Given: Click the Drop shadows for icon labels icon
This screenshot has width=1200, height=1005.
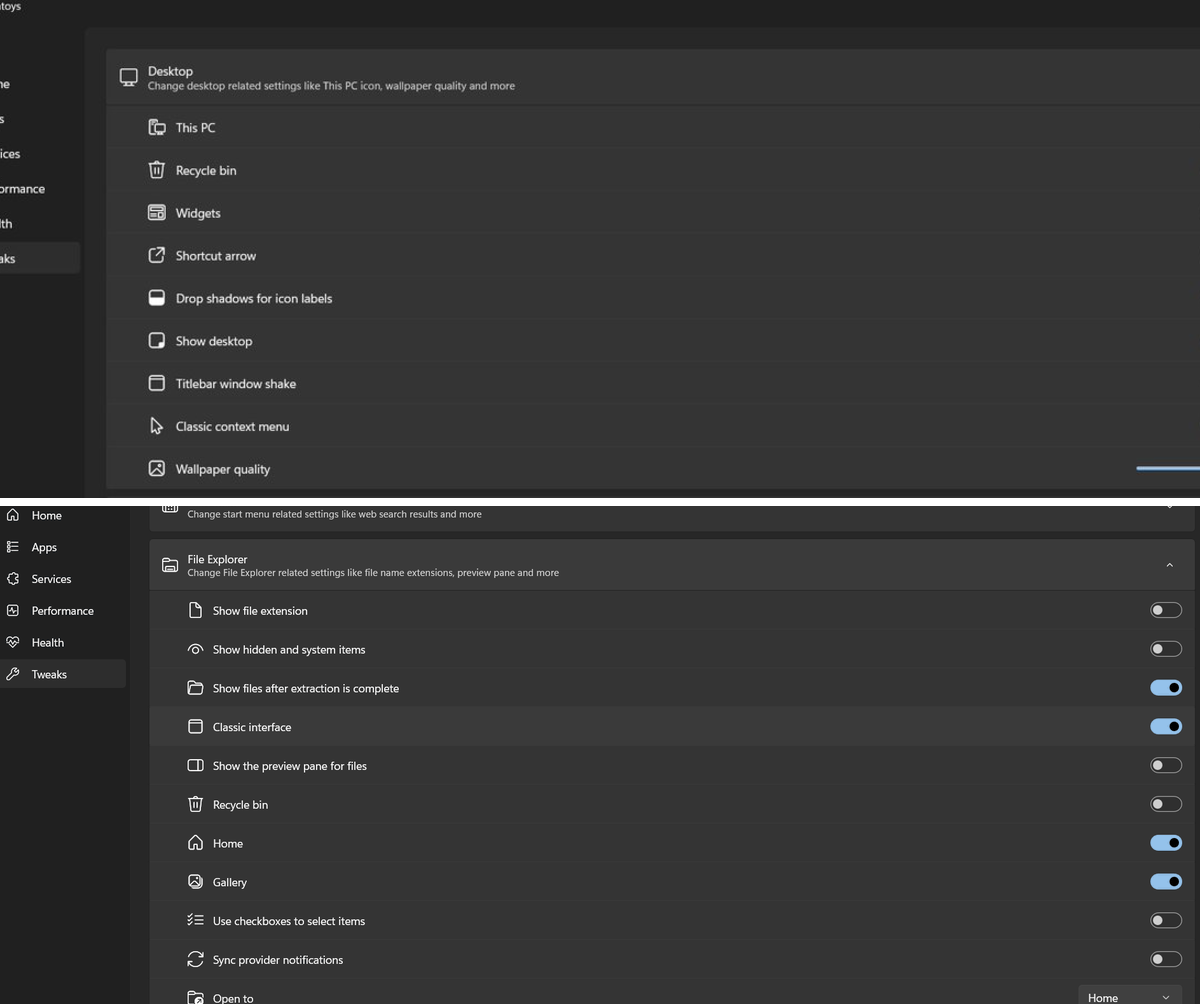Looking at the screenshot, I should [157, 298].
